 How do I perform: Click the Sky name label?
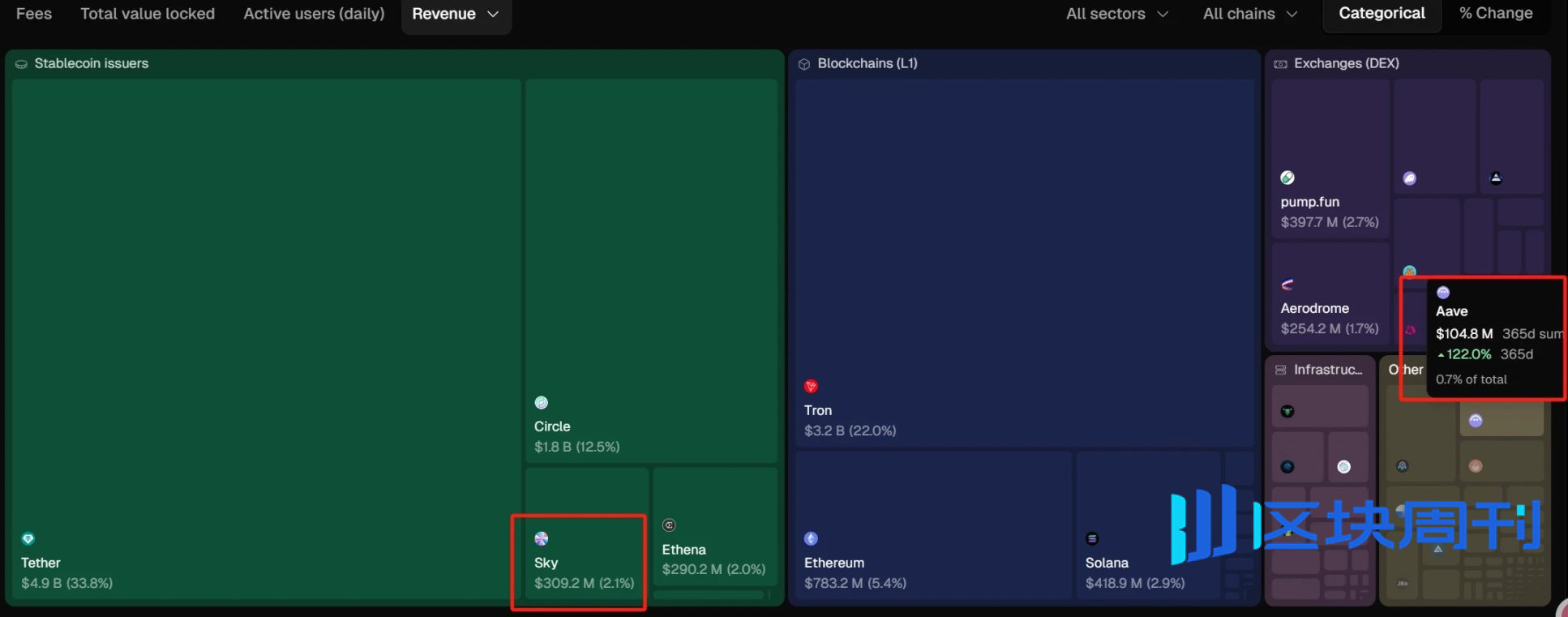pos(546,563)
